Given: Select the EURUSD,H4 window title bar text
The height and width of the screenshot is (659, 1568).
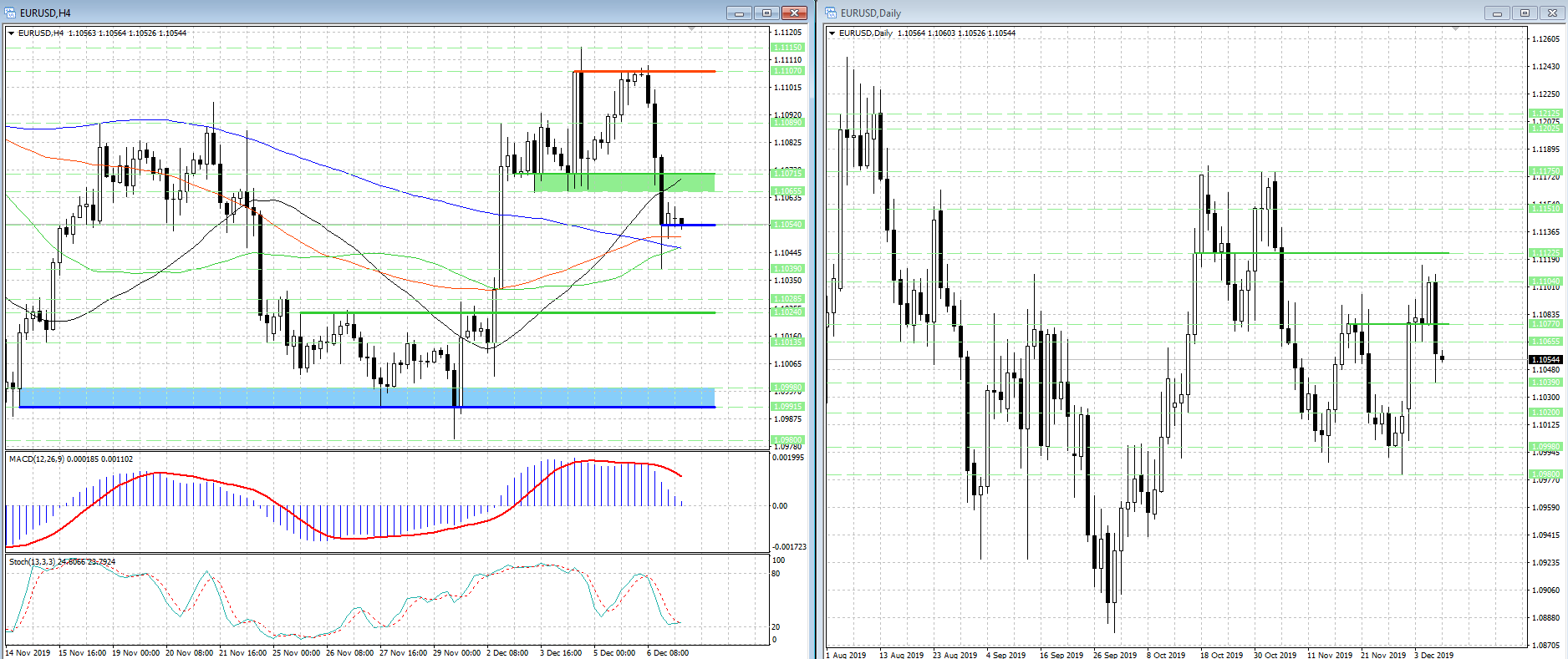Looking at the screenshot, I should click(45, 13).
